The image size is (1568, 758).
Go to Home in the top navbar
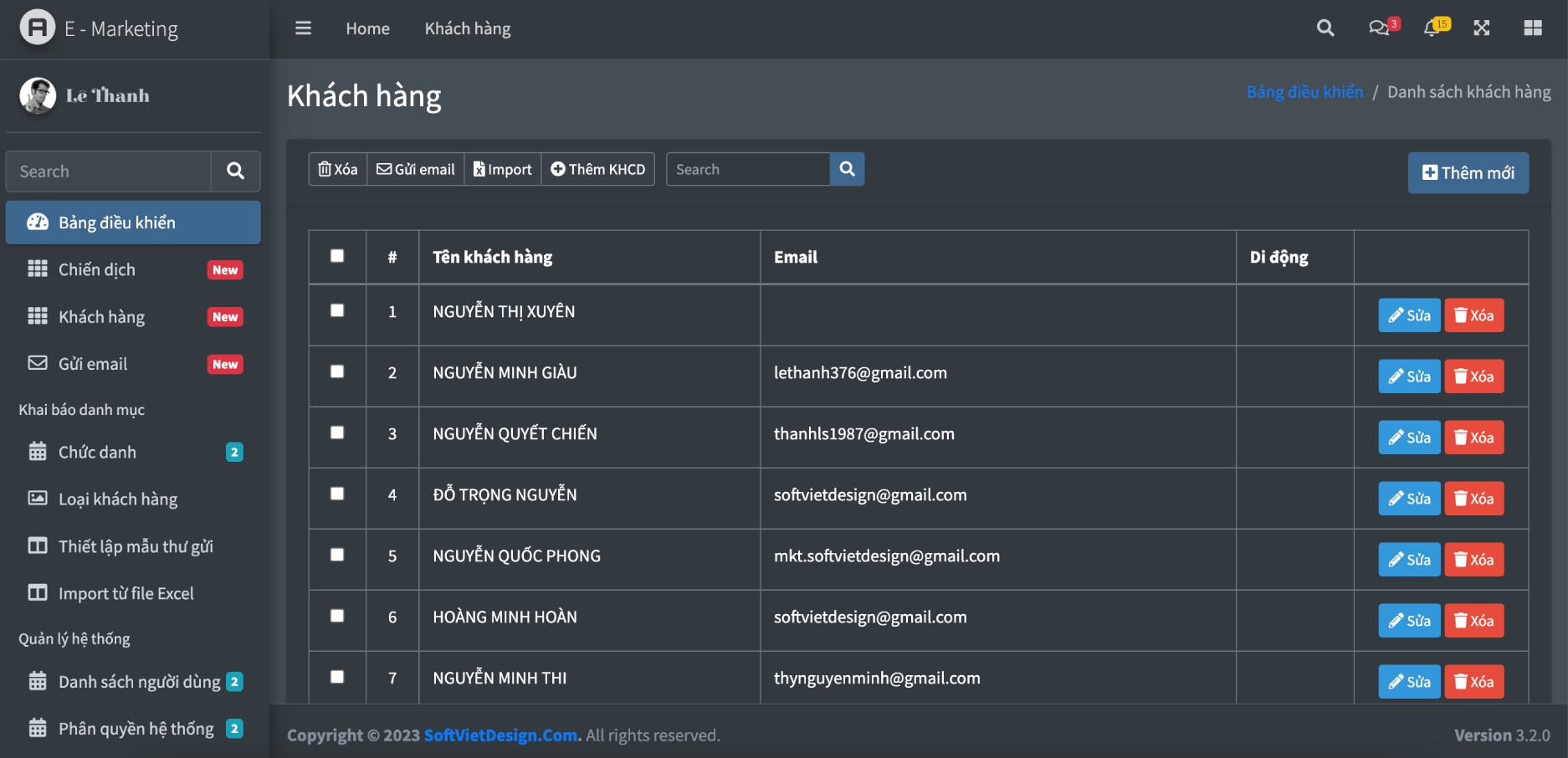click(367, 28)
